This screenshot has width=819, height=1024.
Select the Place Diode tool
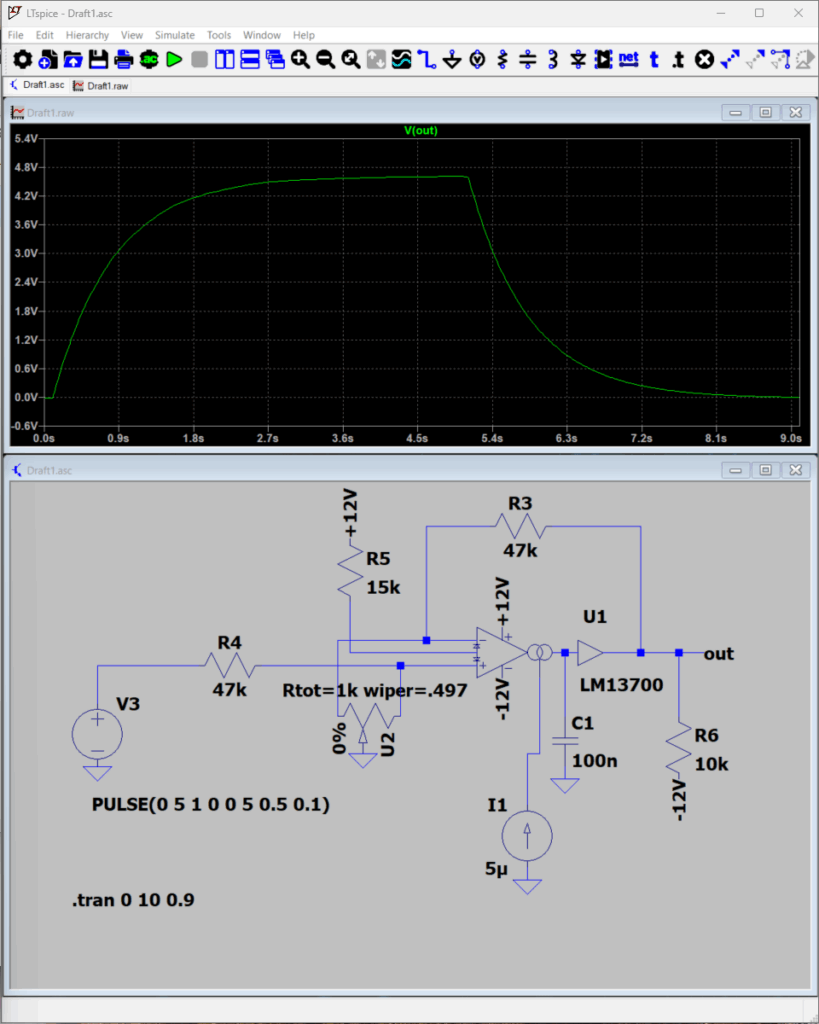[578, 60]
